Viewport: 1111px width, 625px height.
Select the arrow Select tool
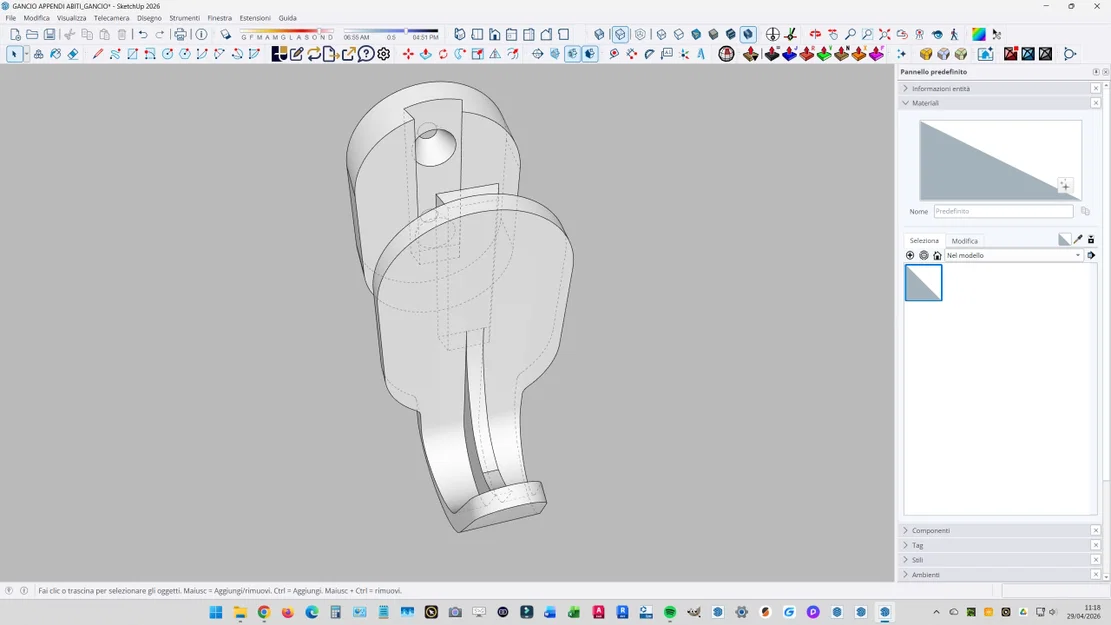pos(14,54)
